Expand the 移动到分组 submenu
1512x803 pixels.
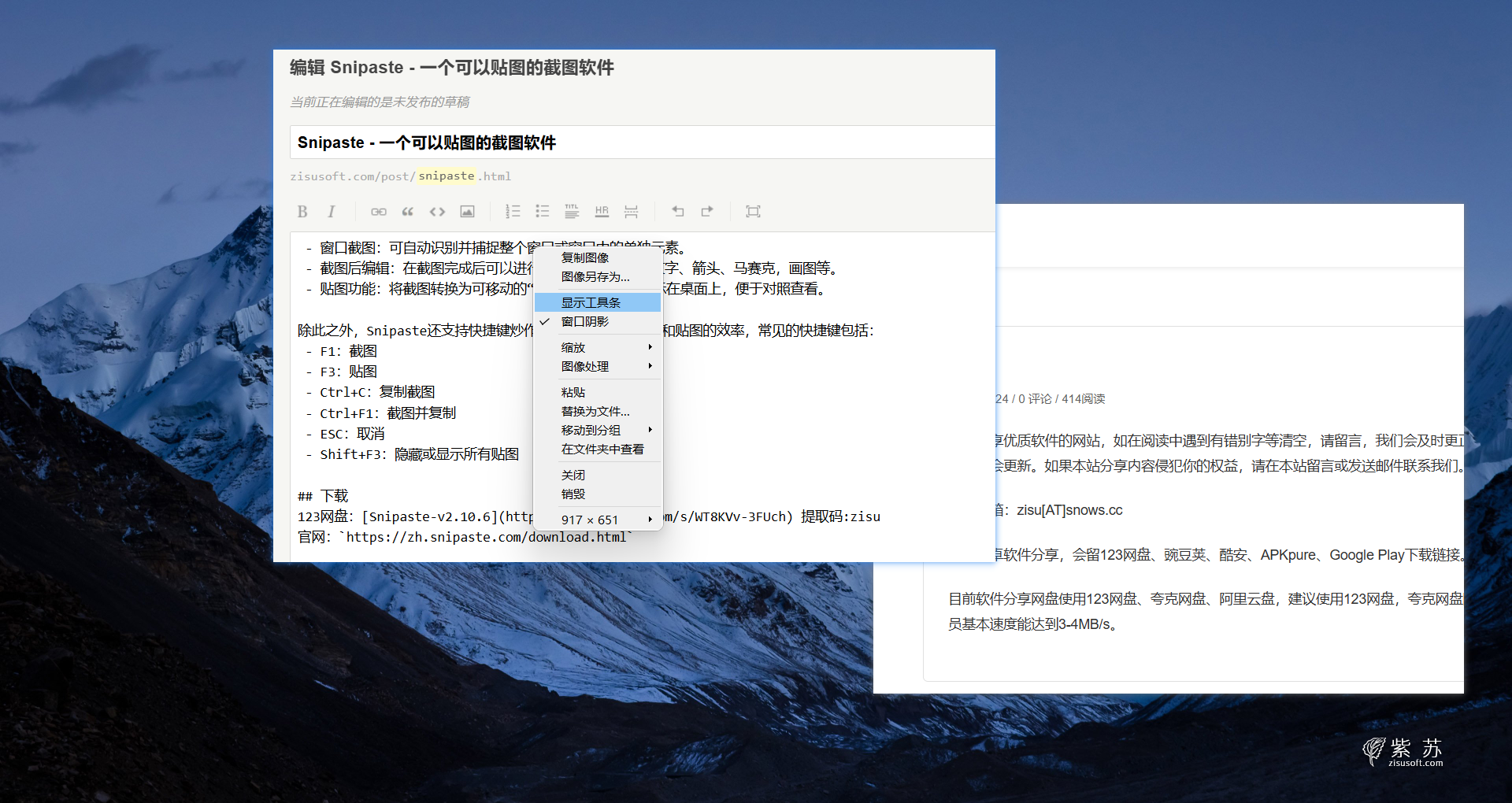(598, 430)
